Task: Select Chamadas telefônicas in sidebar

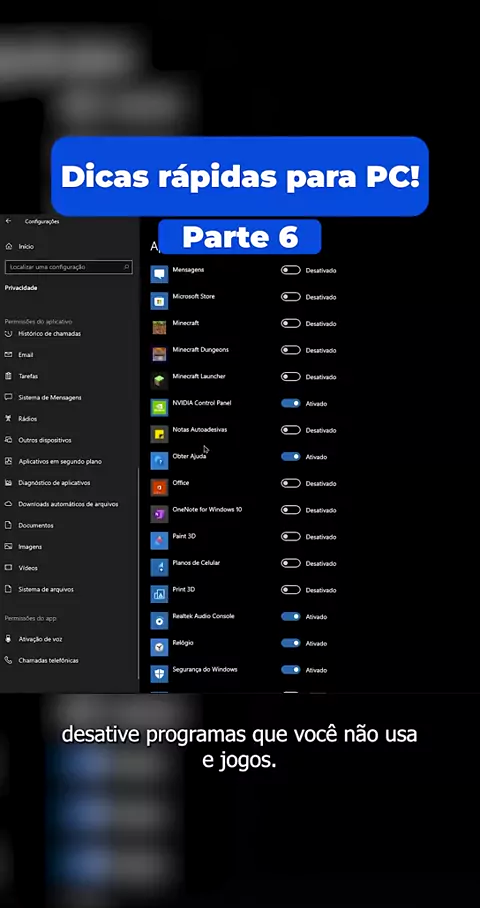Action: pos(41,661)
